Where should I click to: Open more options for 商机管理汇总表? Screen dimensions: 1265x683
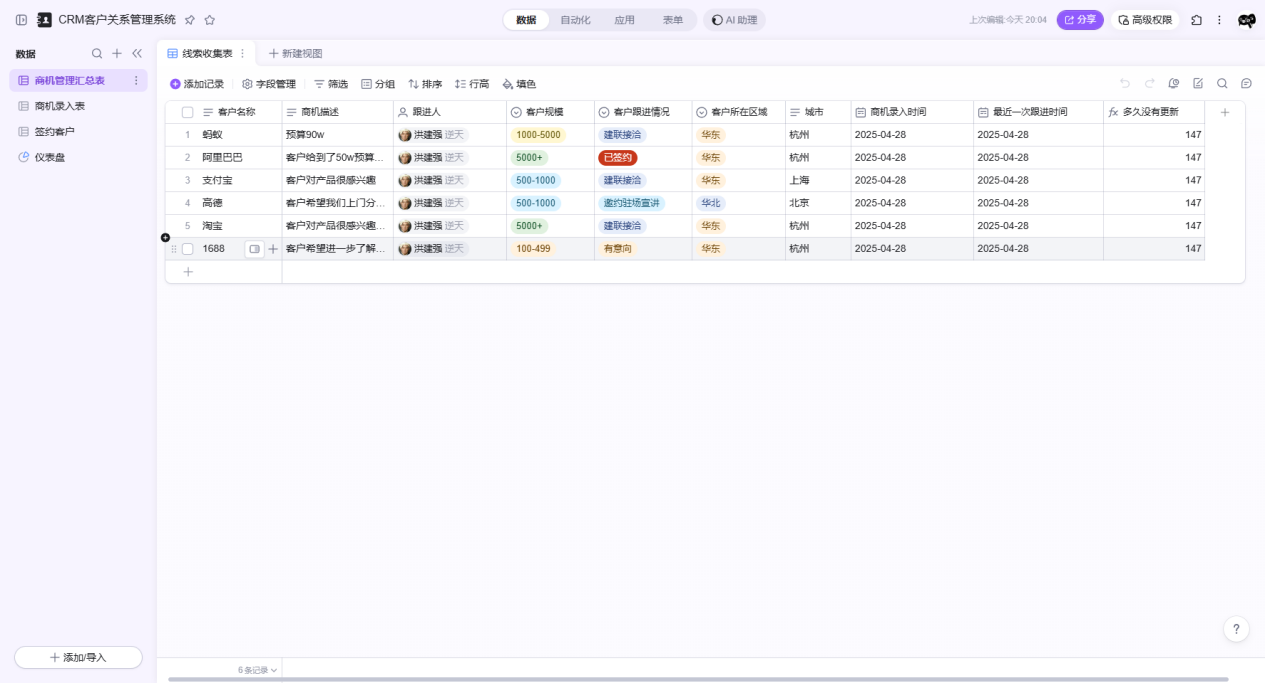click(137, 80)
